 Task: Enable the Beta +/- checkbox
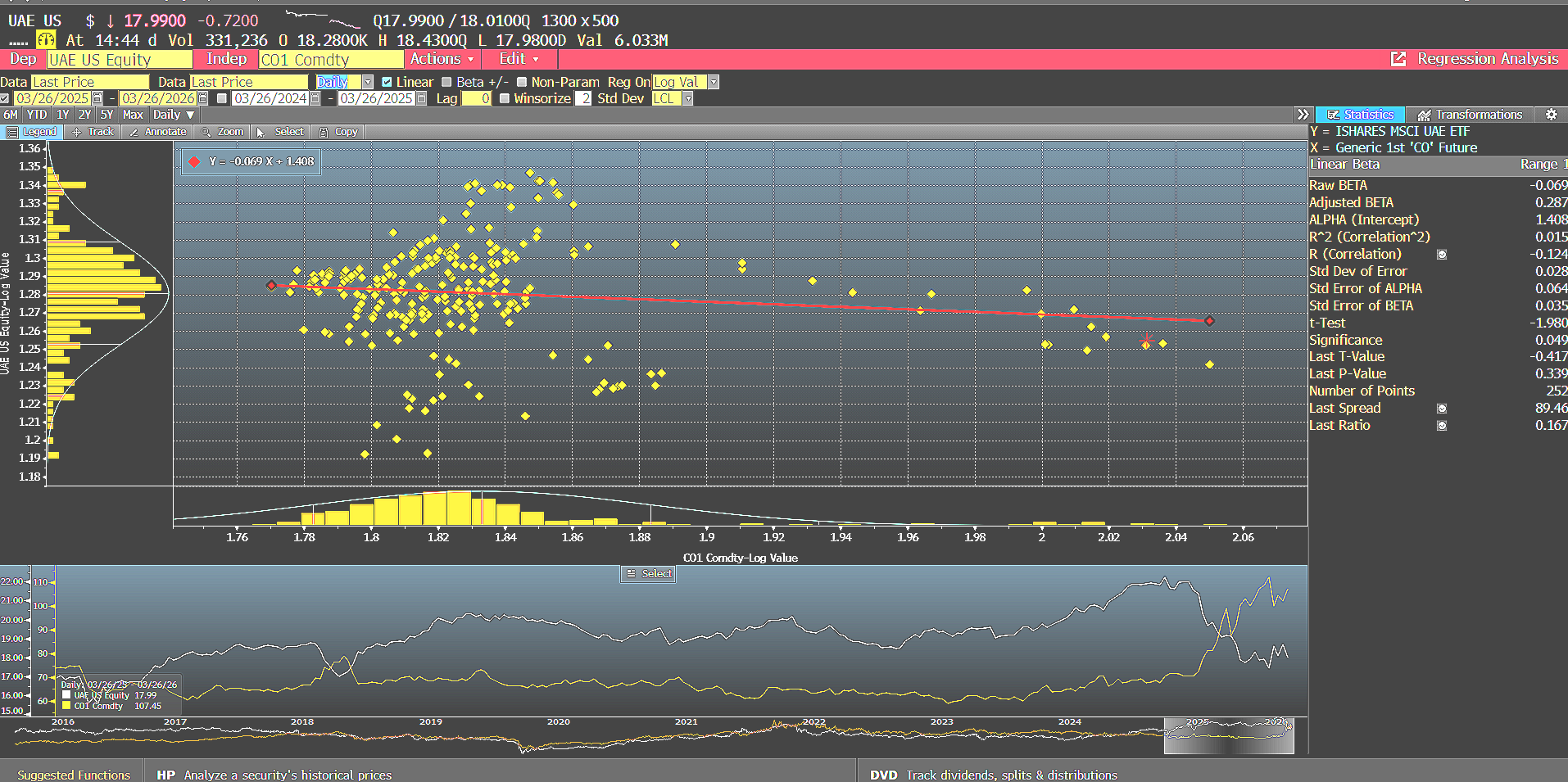[446, 82]
